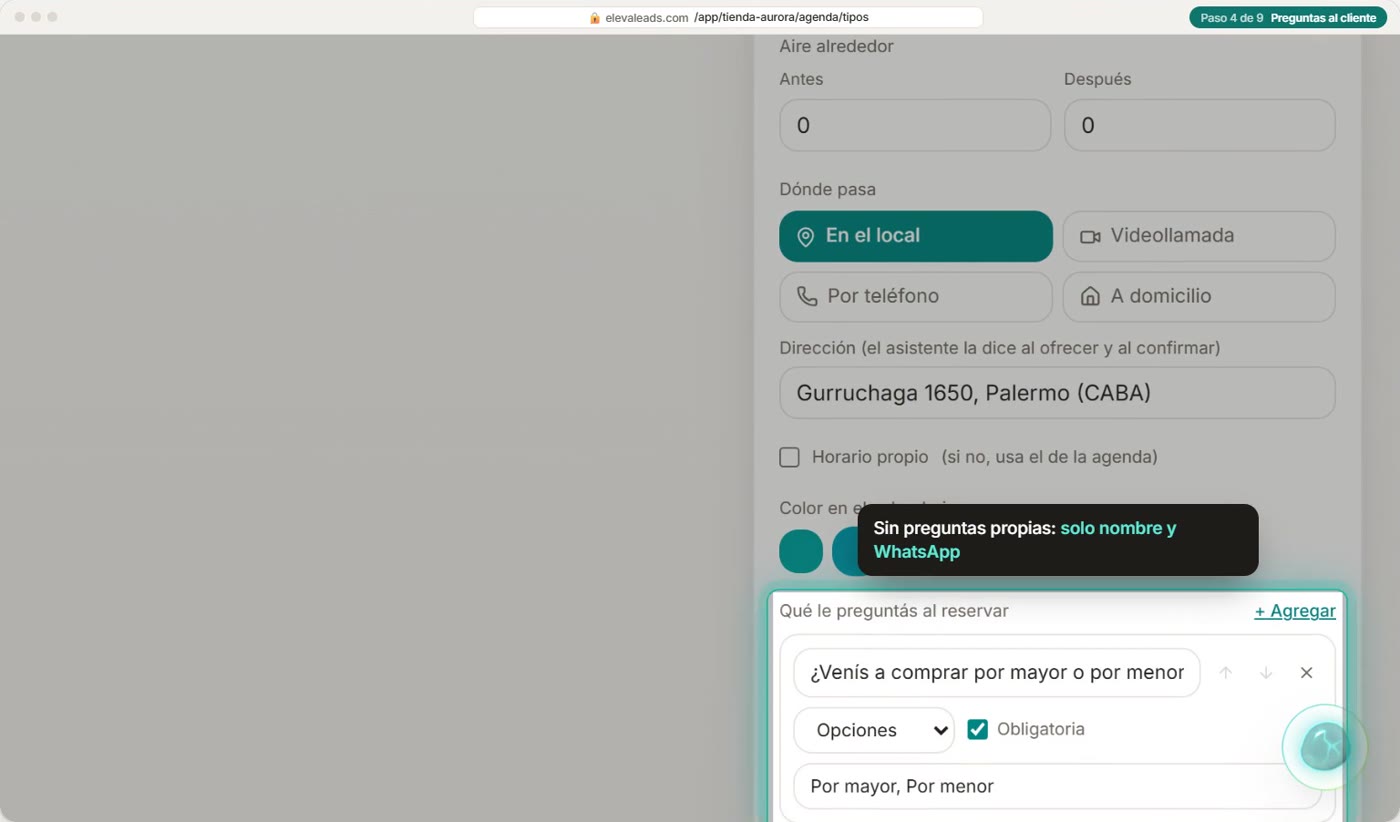Select the En el local option
1400x822 pixels.
tap(916, 236)
